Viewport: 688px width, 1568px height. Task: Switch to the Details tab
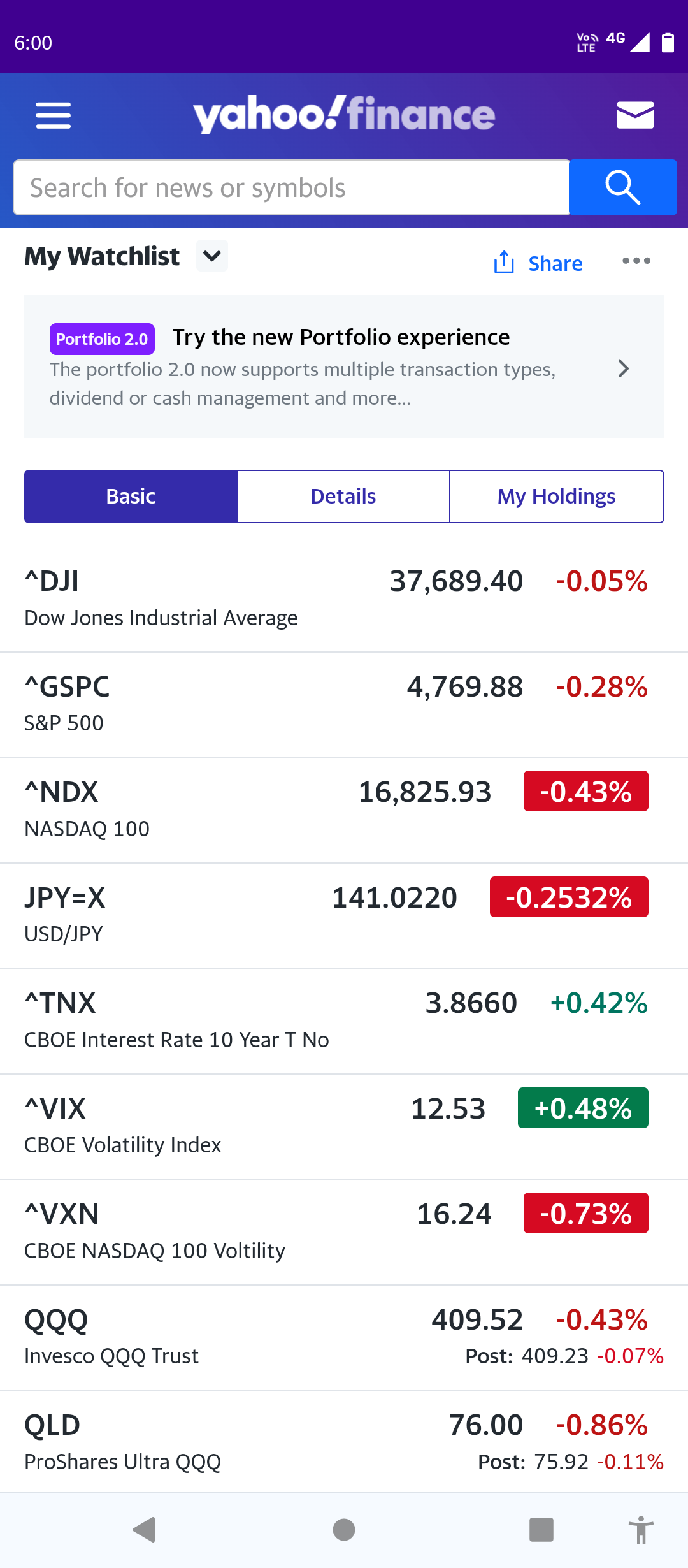coord(343,497)
